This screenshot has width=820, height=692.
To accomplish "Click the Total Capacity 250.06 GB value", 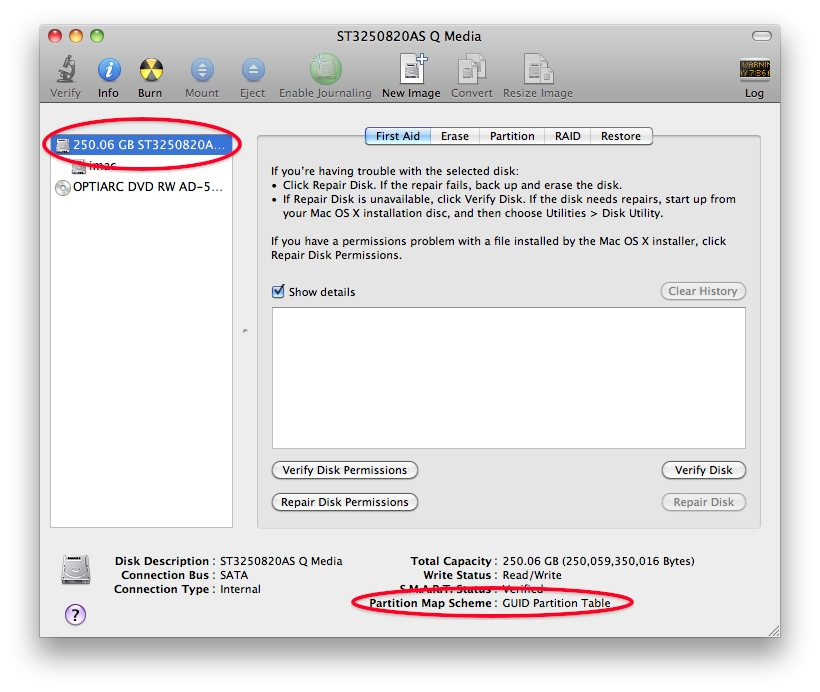I will coord(598,561).
